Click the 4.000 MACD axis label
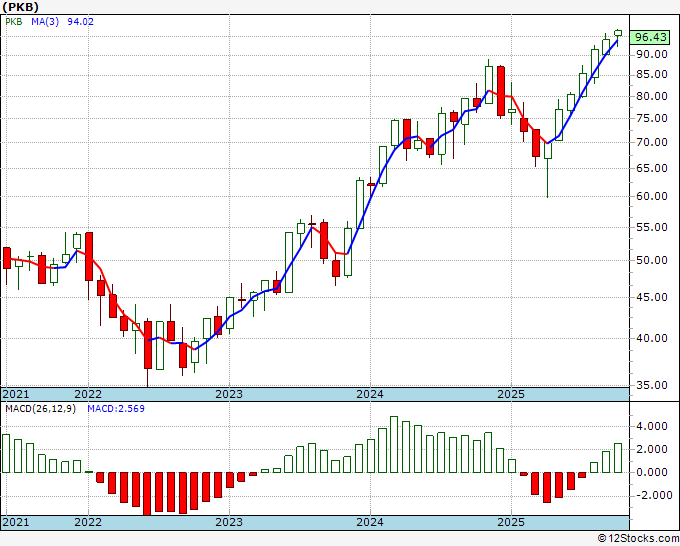The height and width of the screenshot is (546, 680). click(652, 427)
